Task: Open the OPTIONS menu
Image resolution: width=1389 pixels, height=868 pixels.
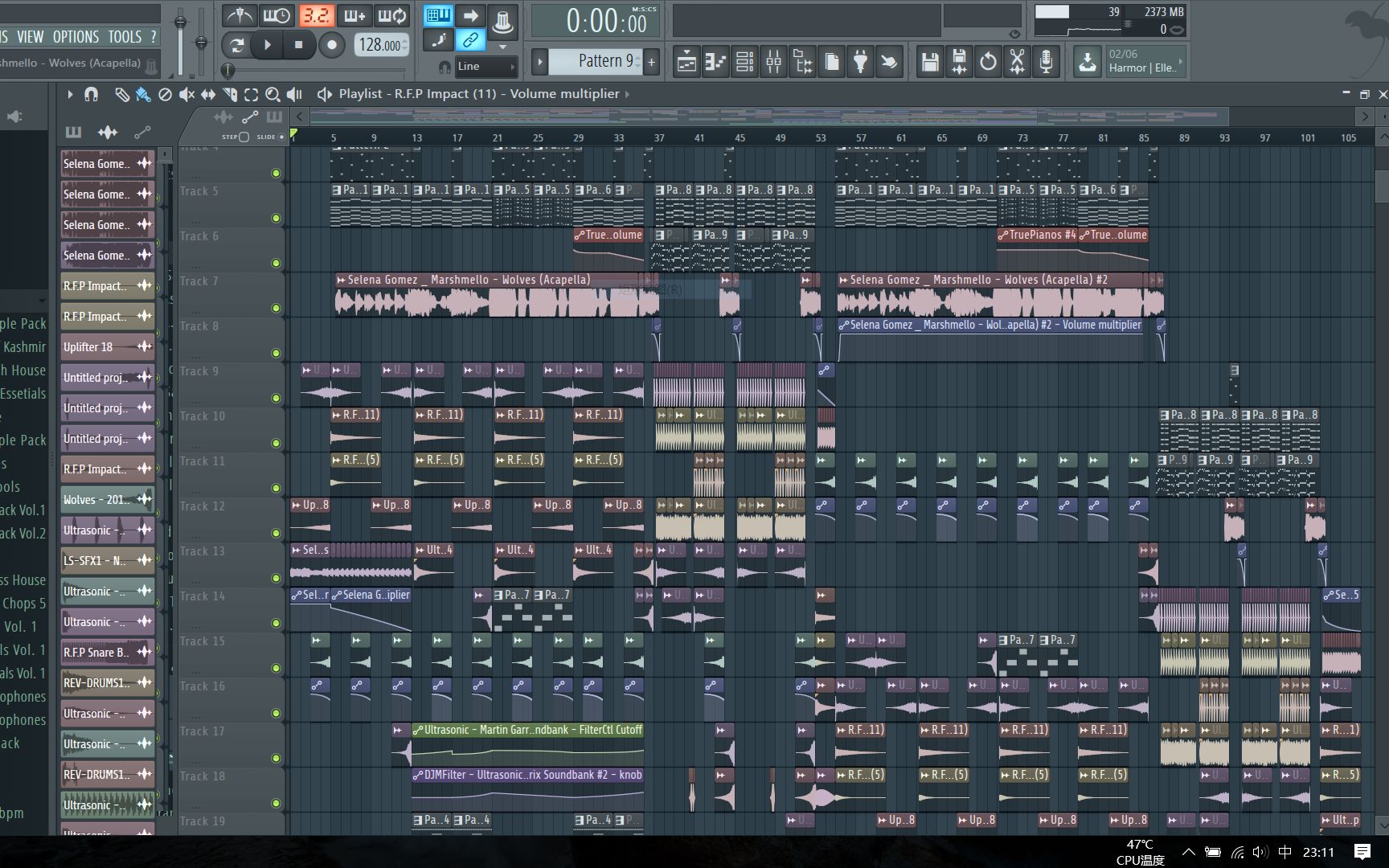Action: coord(76,37)
